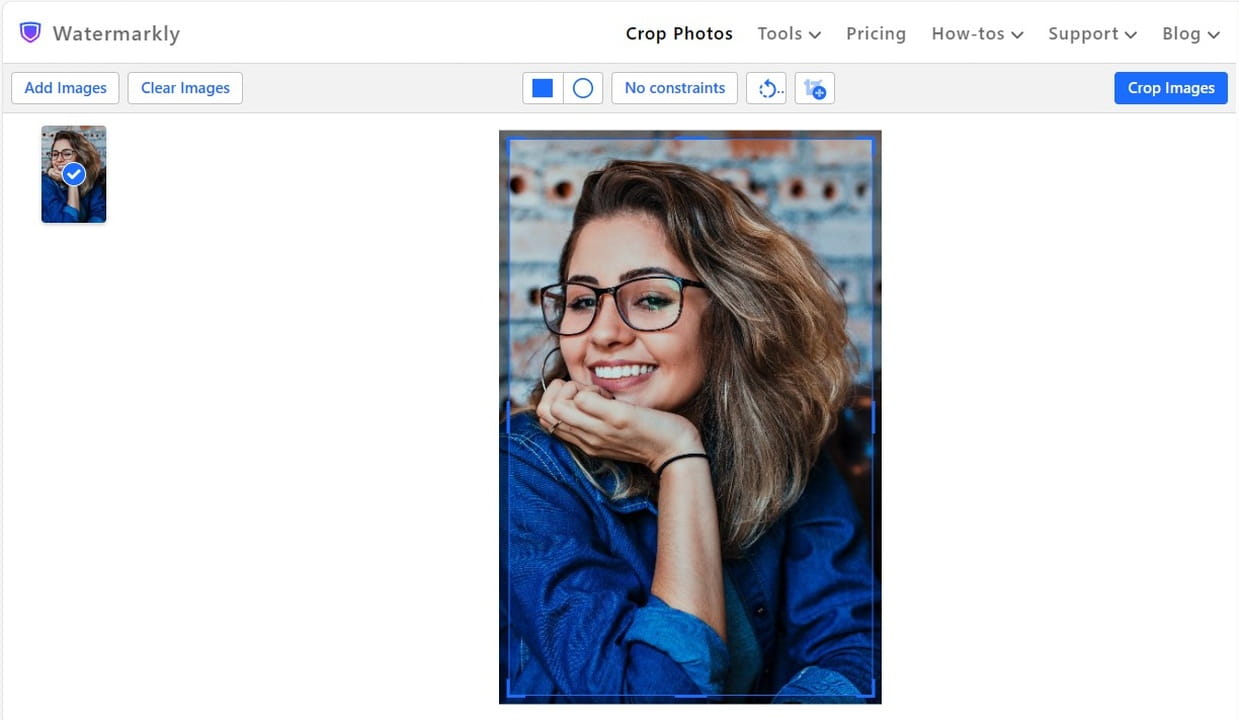The width and height of the screenshot is (1239, 720).
Task: Click the Watermarkly brand name
Action: coord(116,33)
